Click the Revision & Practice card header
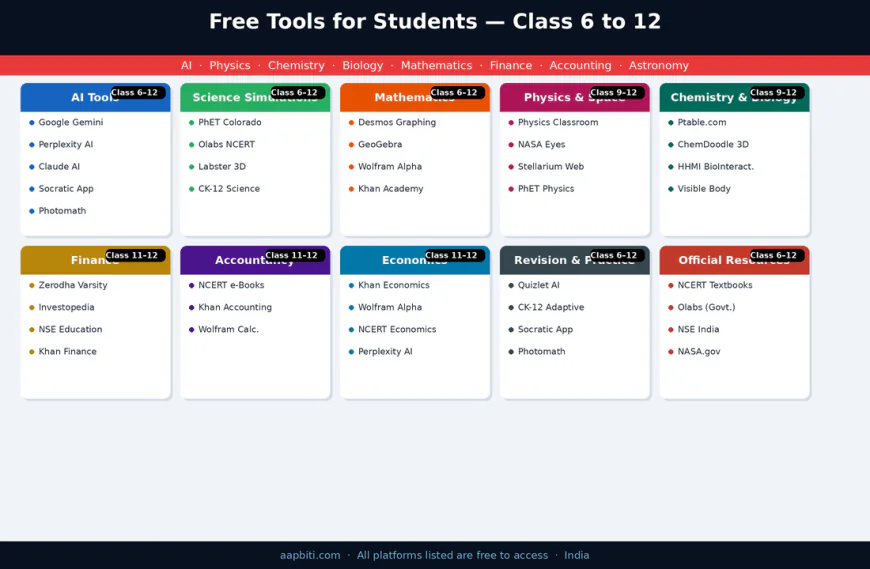The height and width of the screenshot is (569, 870). [575, 261]
